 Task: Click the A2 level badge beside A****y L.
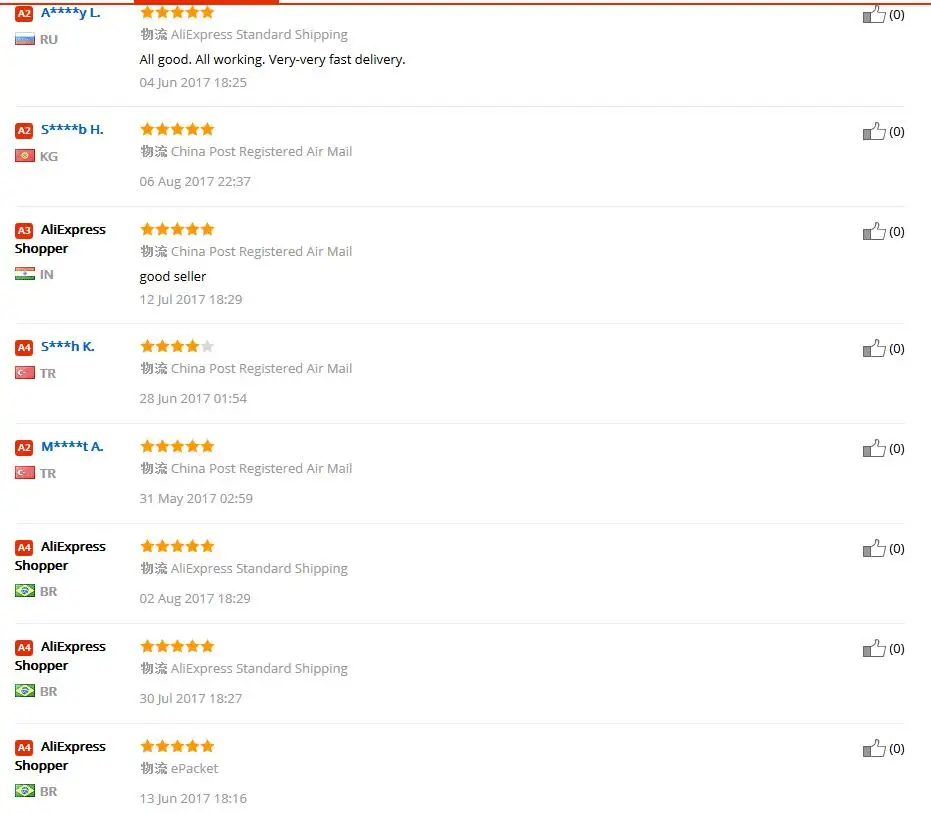24,14
